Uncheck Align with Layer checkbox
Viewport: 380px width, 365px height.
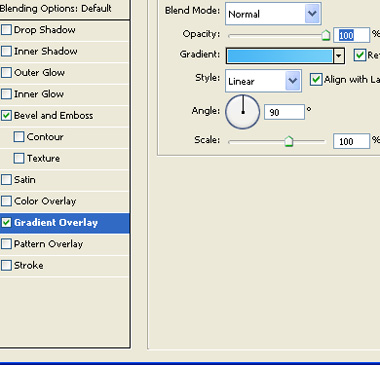coord(316,80)
